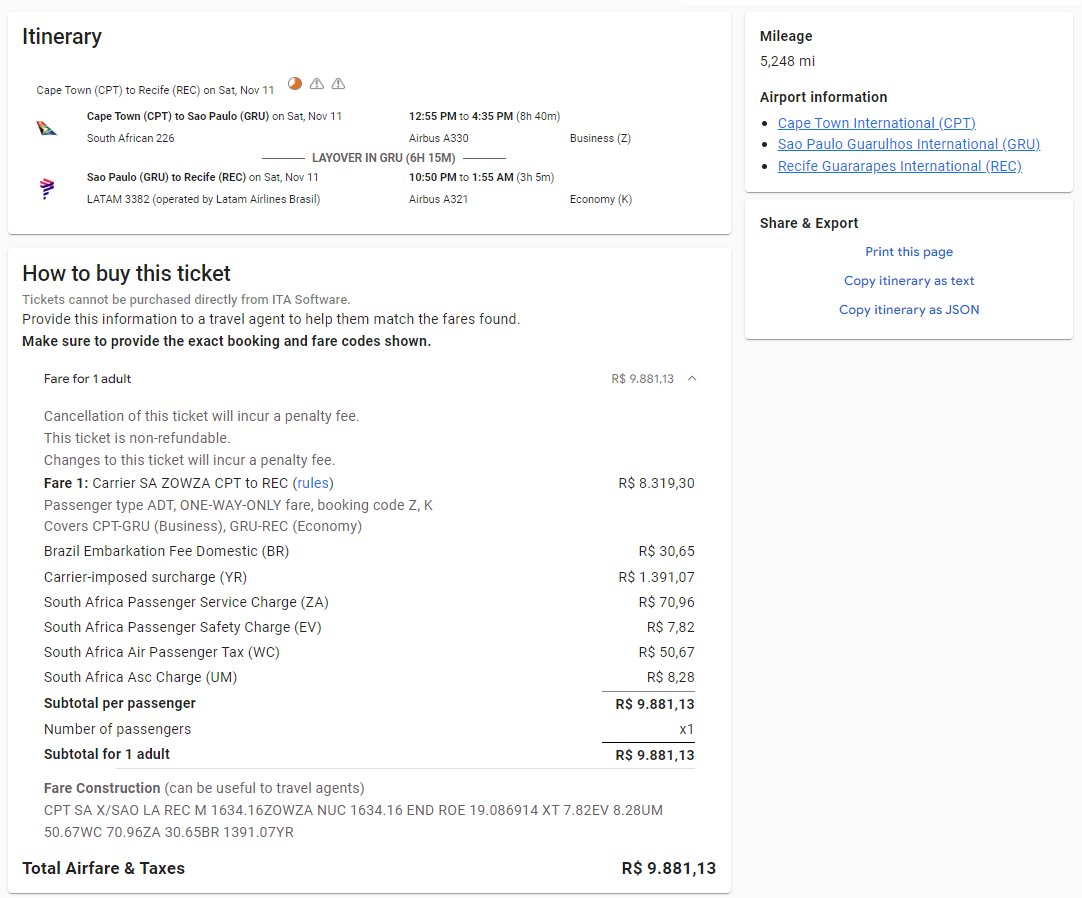This screenshot has height=898, width=1082.
Task: Click the Asc Charge amount "R$ 8,28"
Action: [x=671, y=678]
